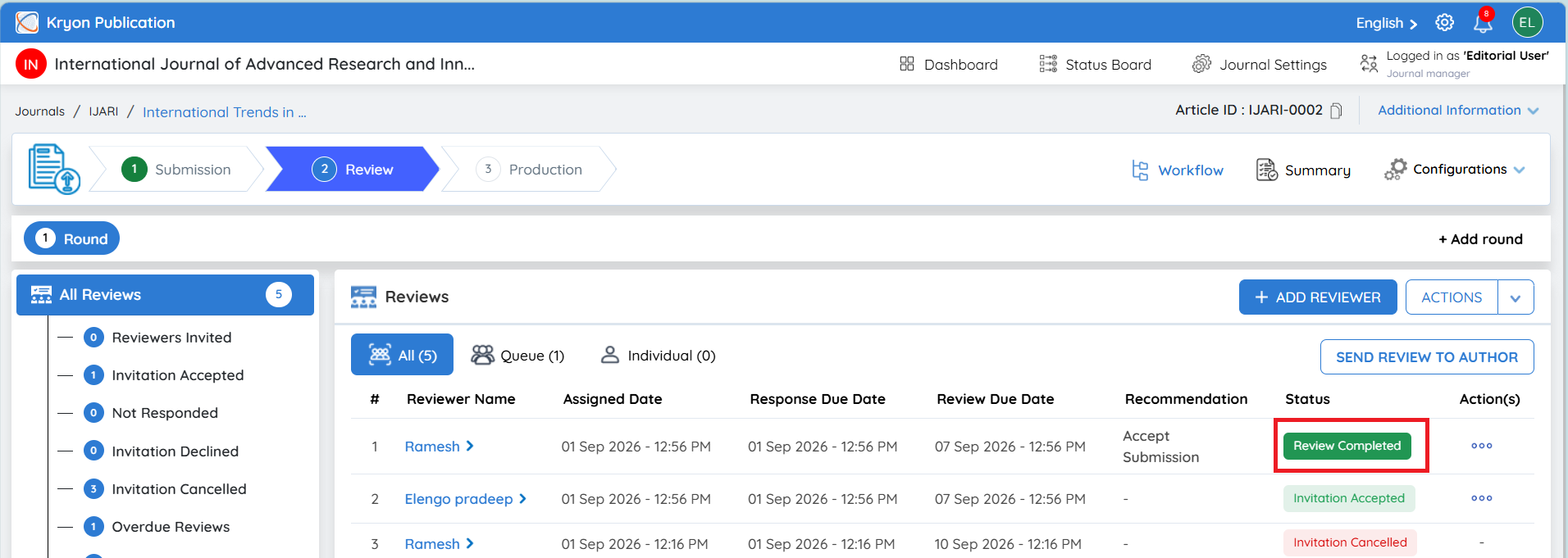
Task: Open Journal Settings
Action: tap(1260, 64)
